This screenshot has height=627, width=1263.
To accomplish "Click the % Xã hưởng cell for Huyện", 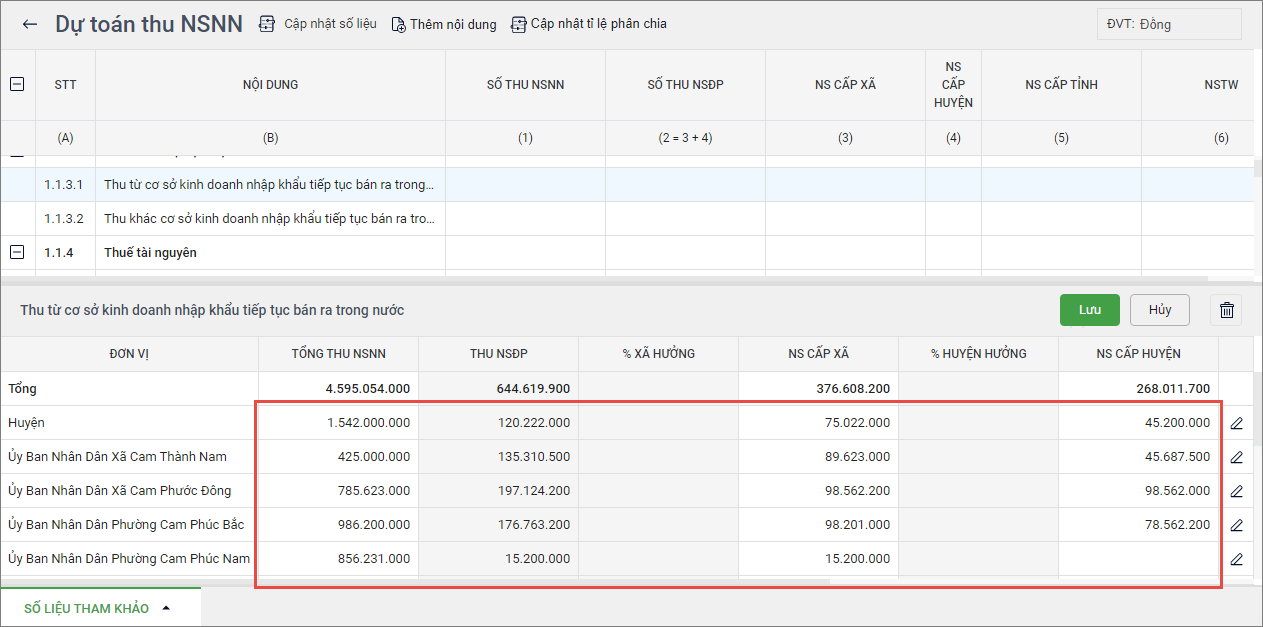I will pyautogui.click(x=658, y=423).
